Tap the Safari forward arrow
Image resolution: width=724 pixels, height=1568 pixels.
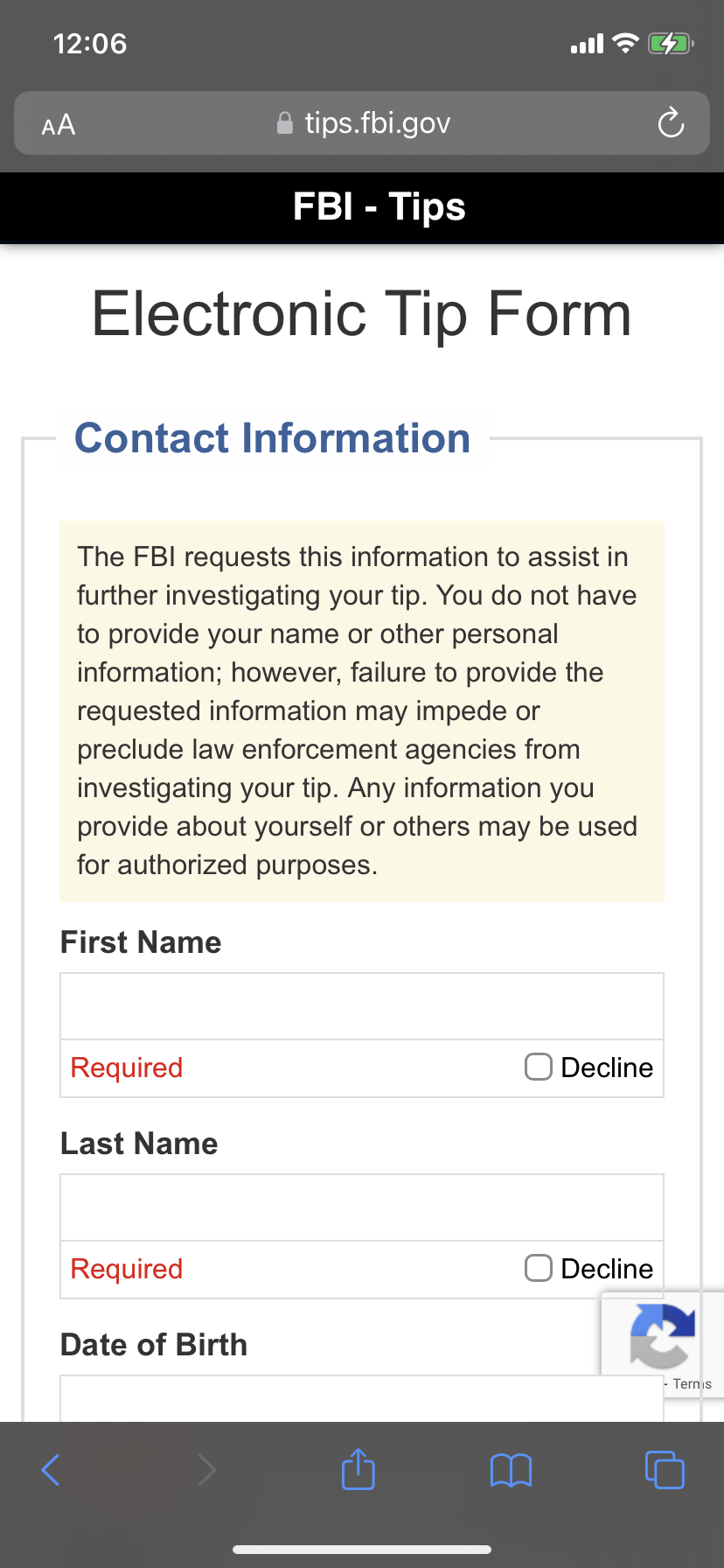point(206,1470)
